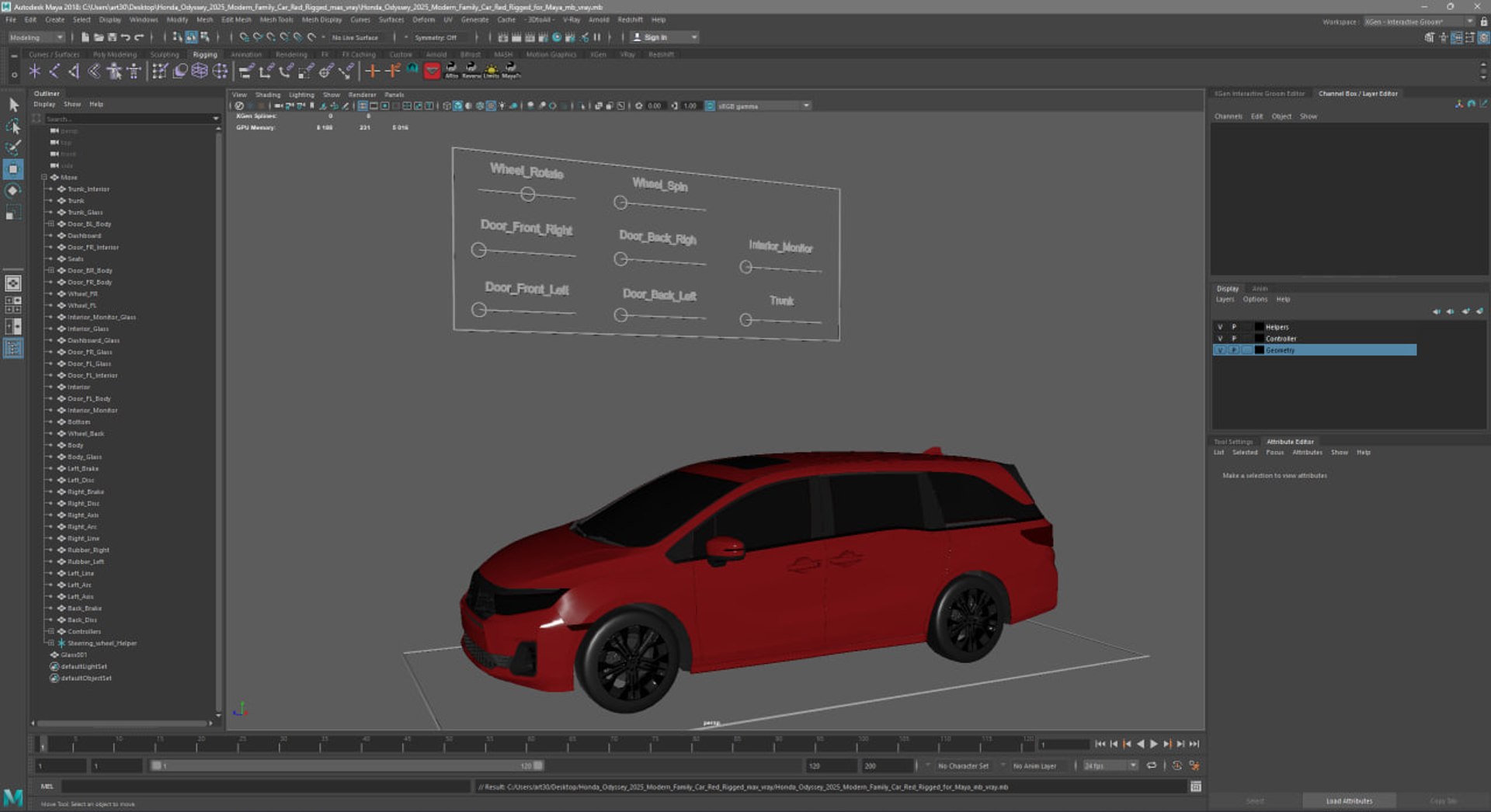Toggle playback P of Controller layer
The height and width of the screenshot is (812, 1491).
coord(1234,338)
